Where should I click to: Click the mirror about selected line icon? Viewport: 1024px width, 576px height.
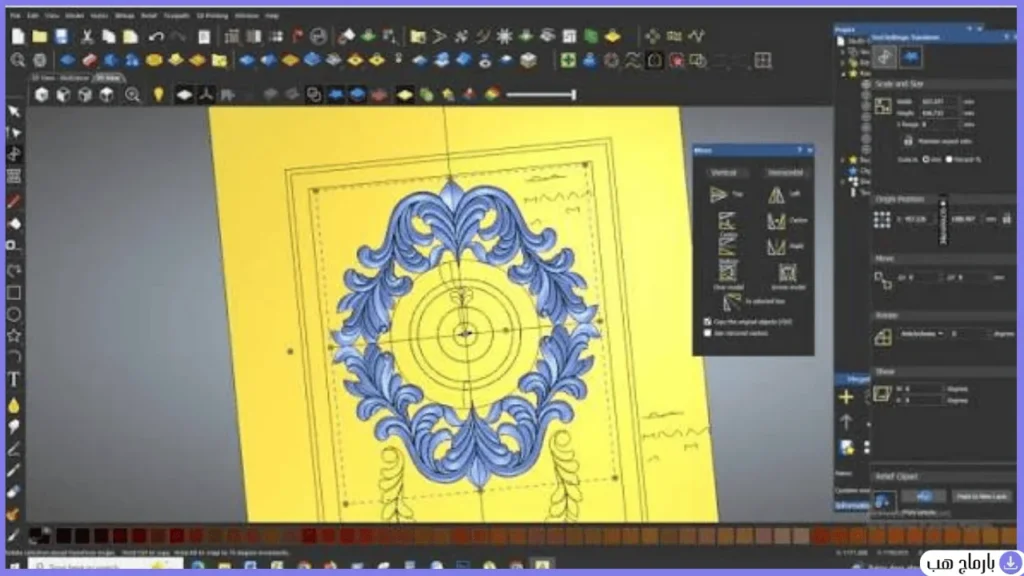(732, 301)
